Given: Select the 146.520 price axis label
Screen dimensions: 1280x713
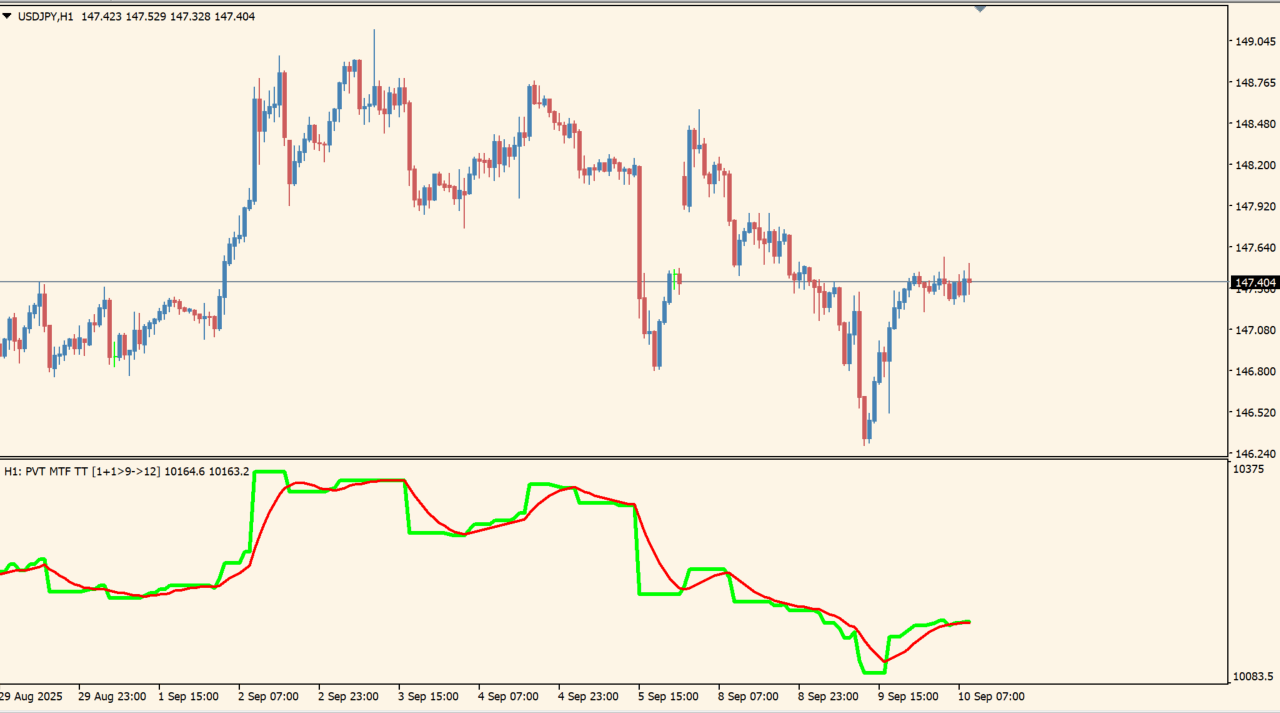Looking at the screenshot, I should tap(1255, 412).
